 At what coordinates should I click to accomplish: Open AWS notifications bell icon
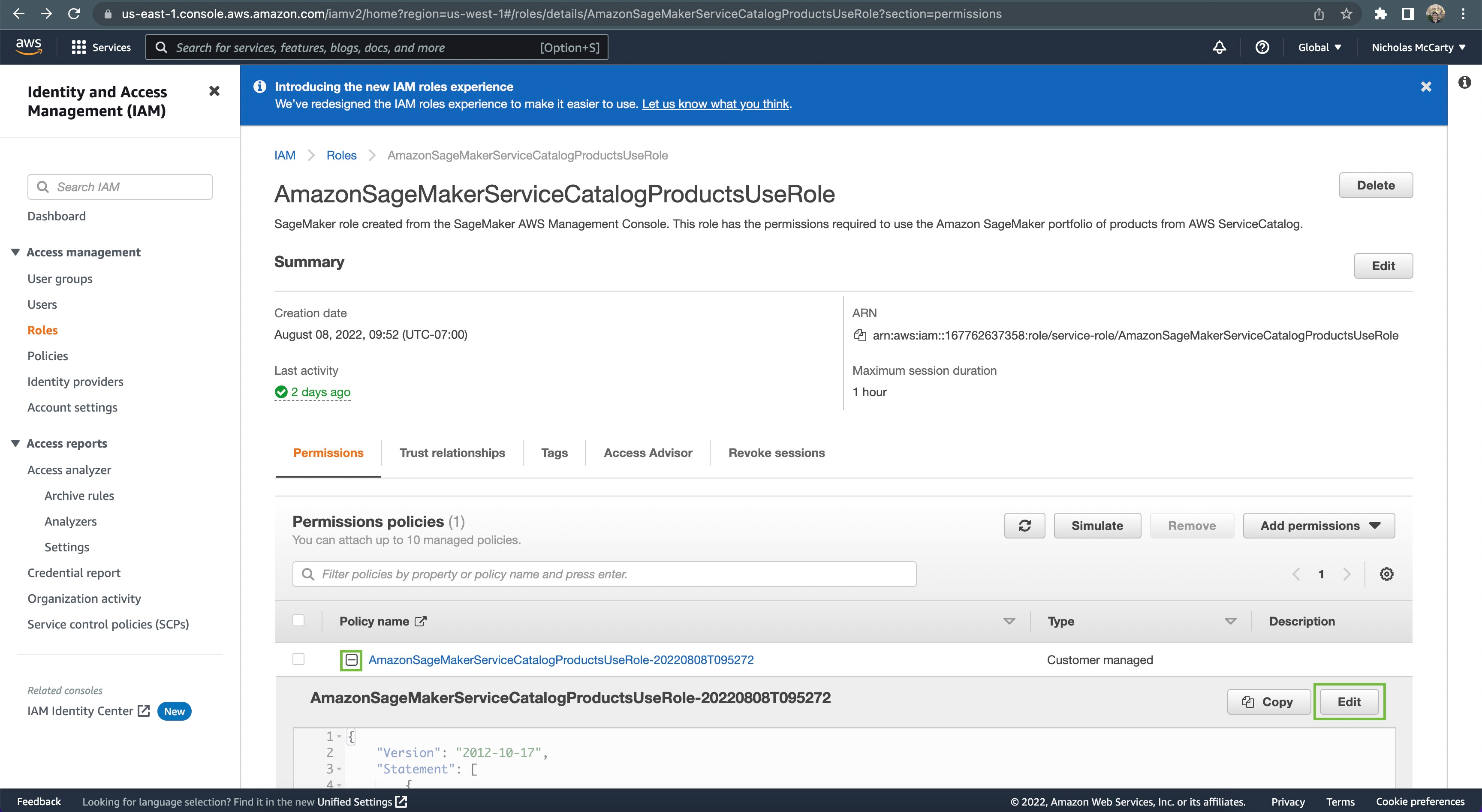pos(1219,47)
